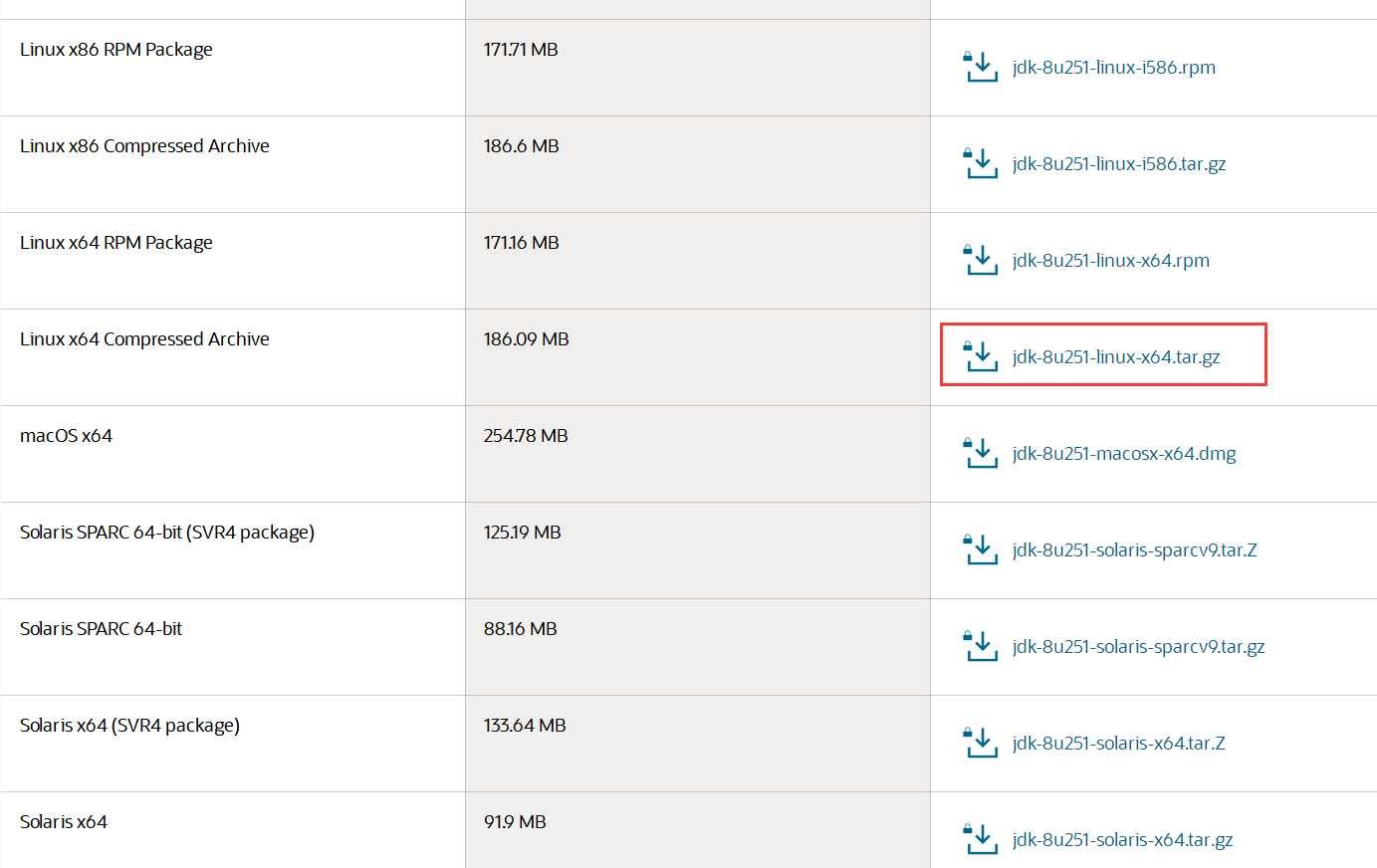Open the jdk-8u251-solaris-x64.tar.gz link
This screenshot has height=868, width=1377.
(1122, 840)
